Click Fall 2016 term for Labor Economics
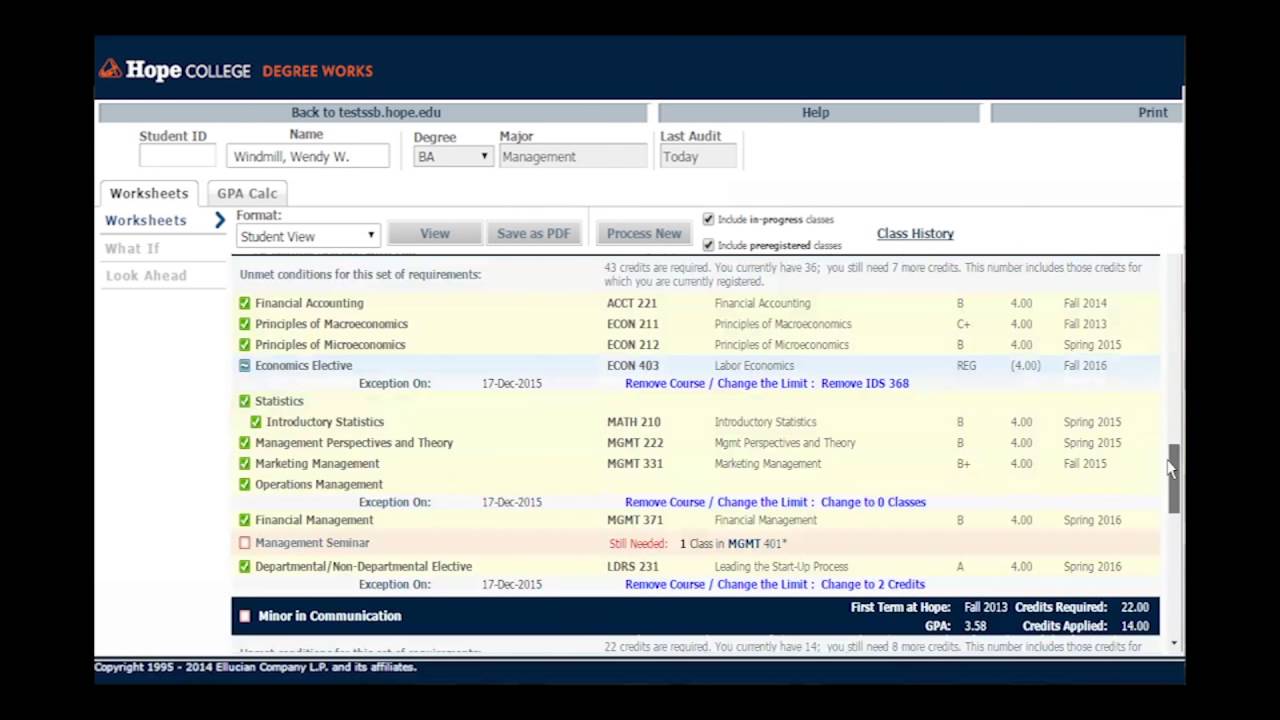1280x720 pixels. (x=1085, y=366)
